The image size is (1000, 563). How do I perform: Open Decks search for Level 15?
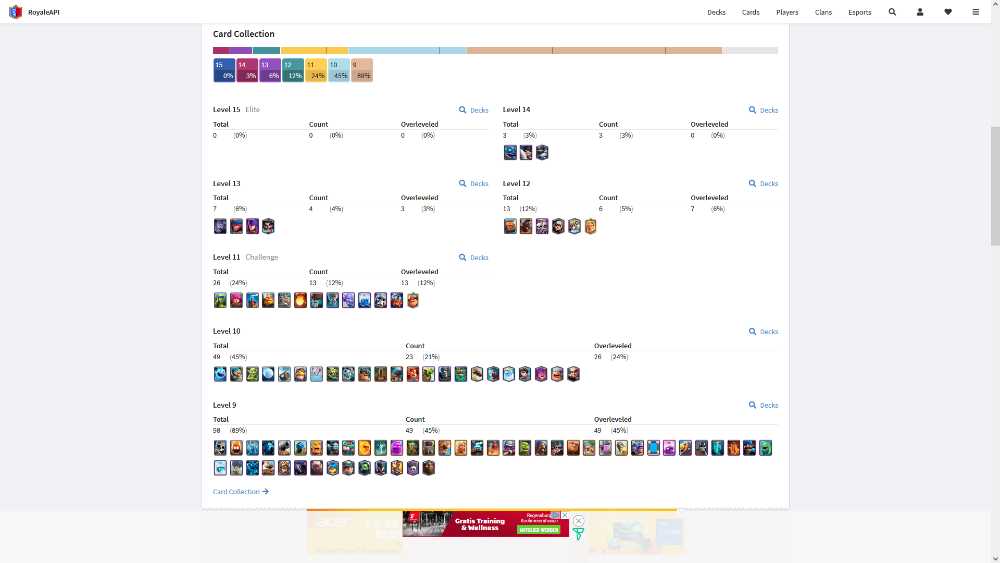pos(473,110)
